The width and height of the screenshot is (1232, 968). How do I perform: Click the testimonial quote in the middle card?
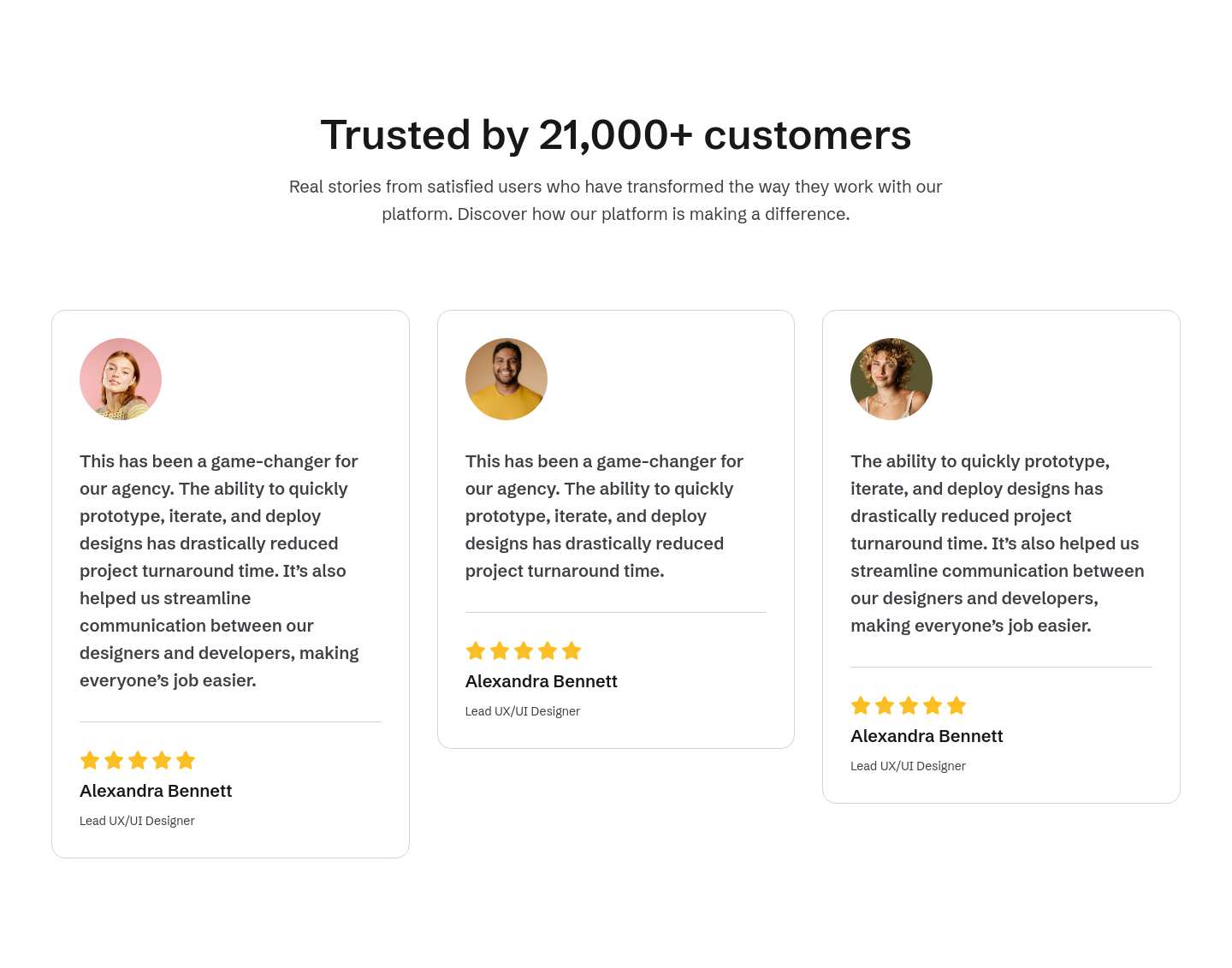(605, 516)
